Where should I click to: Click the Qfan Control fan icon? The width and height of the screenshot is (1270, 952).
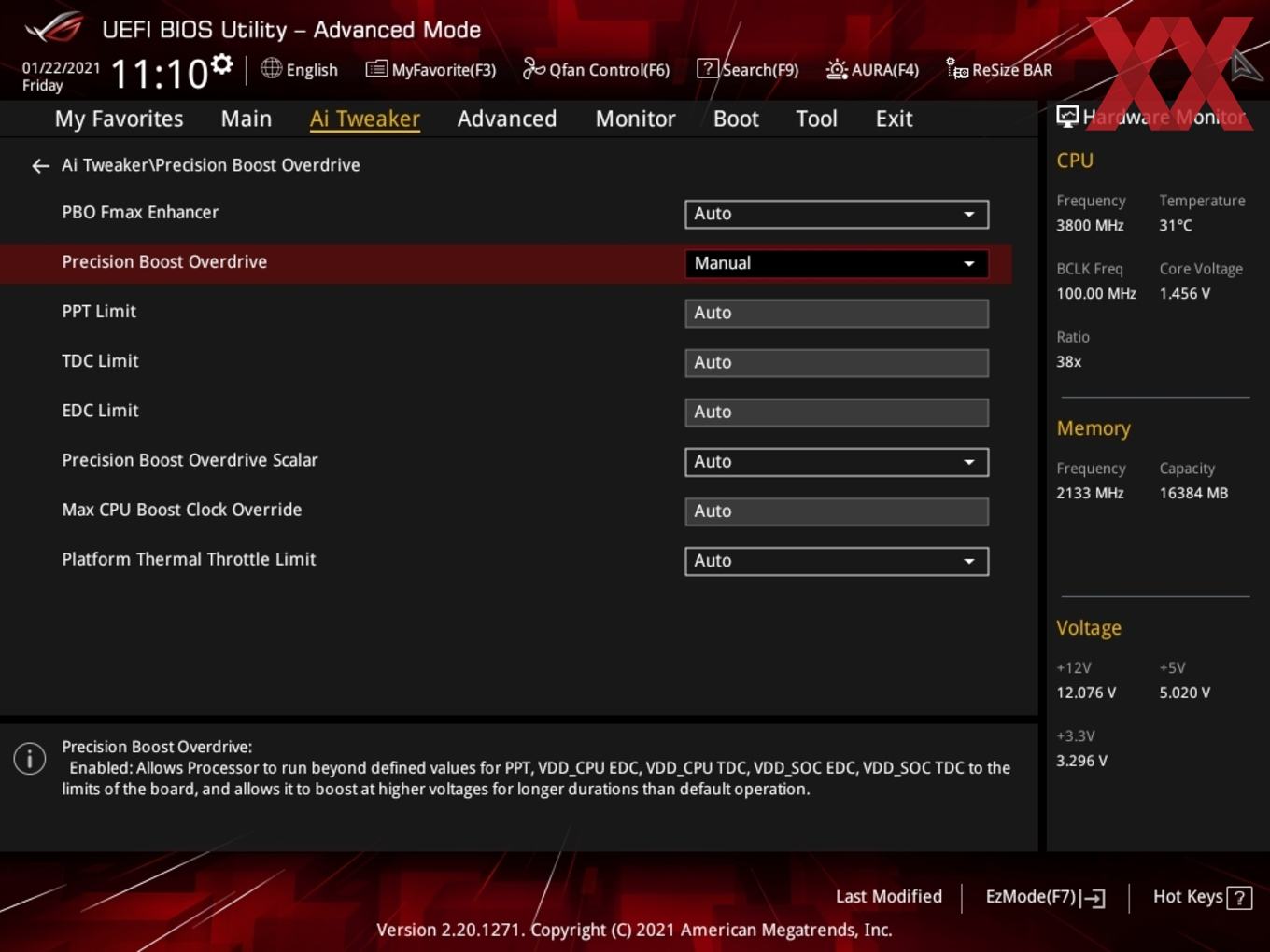[x=534, y=68]
